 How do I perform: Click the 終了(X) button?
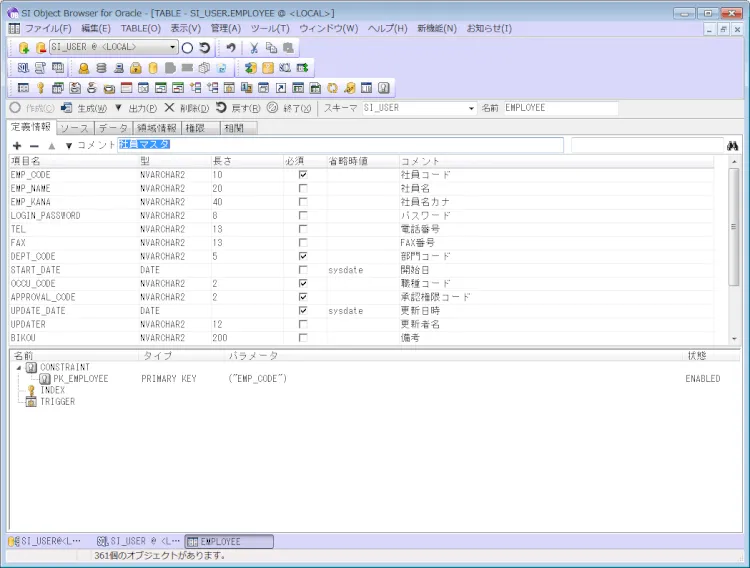[x=289, y=108]
